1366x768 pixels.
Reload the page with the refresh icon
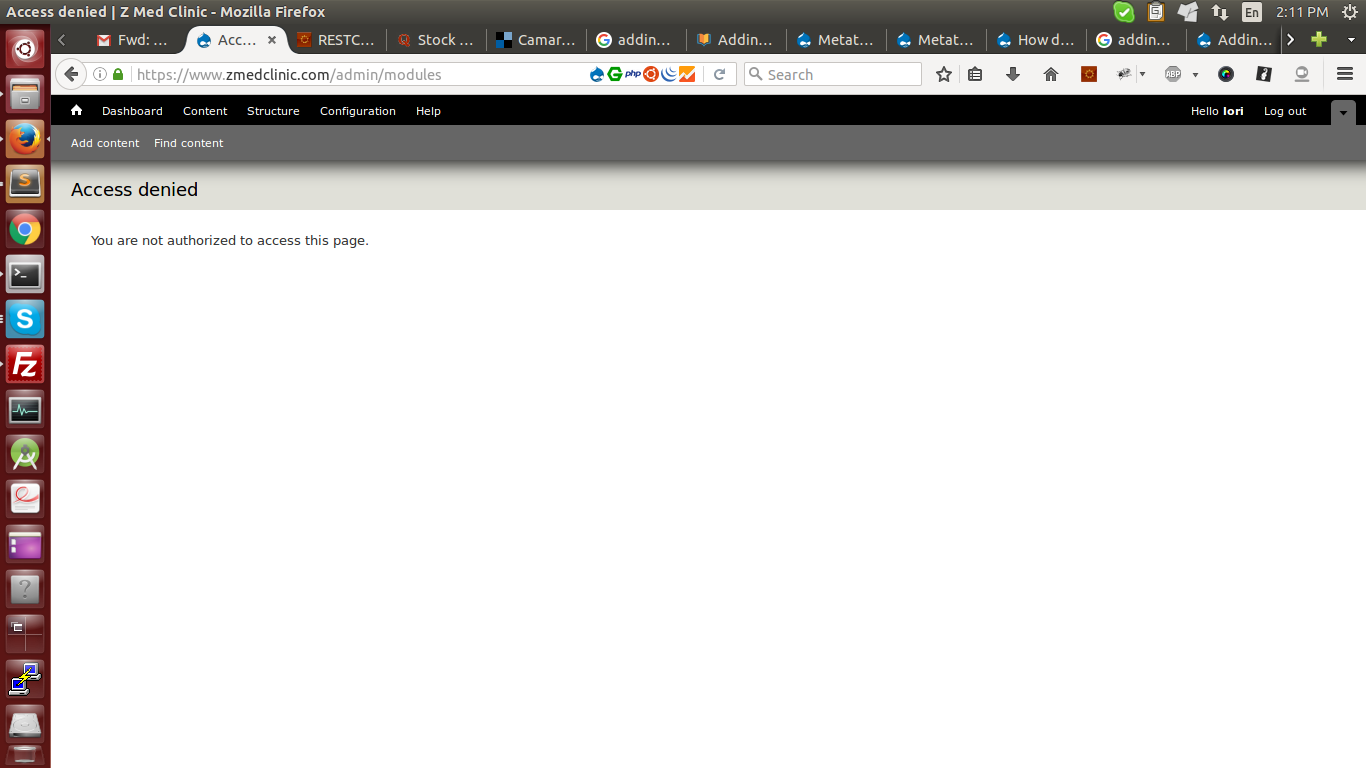coord(719,74)
